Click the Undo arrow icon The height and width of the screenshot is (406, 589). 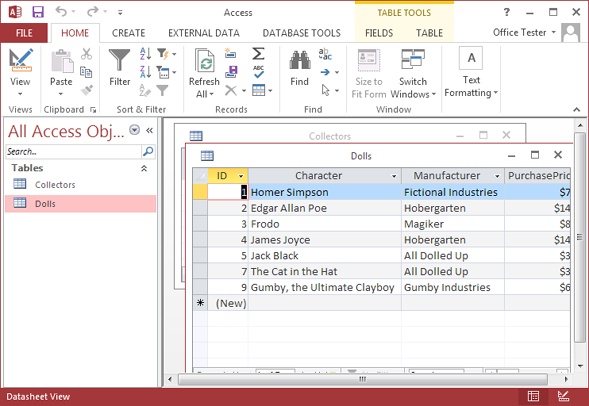point(61,12)
